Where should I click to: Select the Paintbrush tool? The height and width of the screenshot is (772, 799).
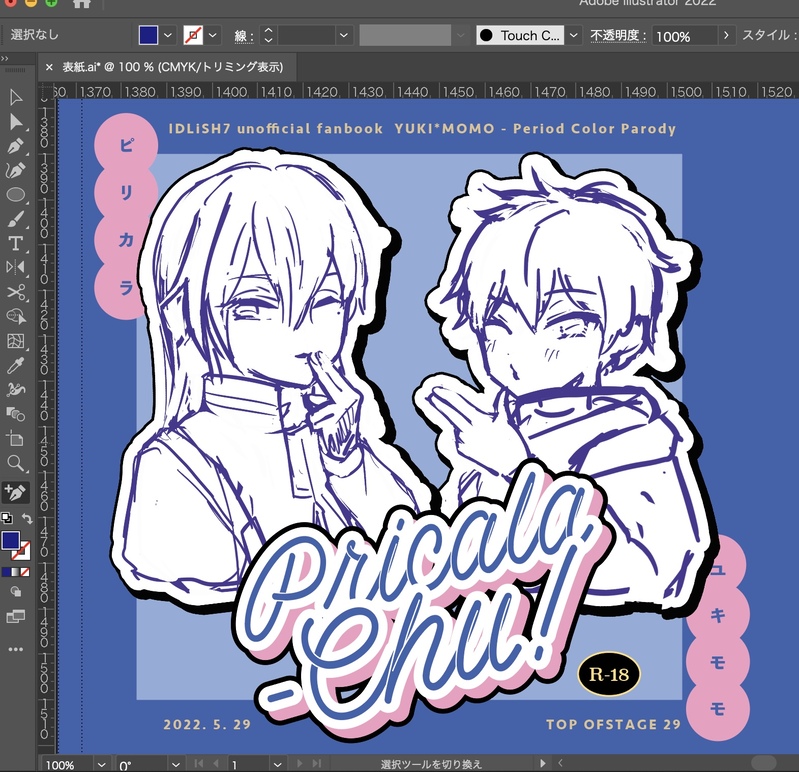tap(16, 219)
